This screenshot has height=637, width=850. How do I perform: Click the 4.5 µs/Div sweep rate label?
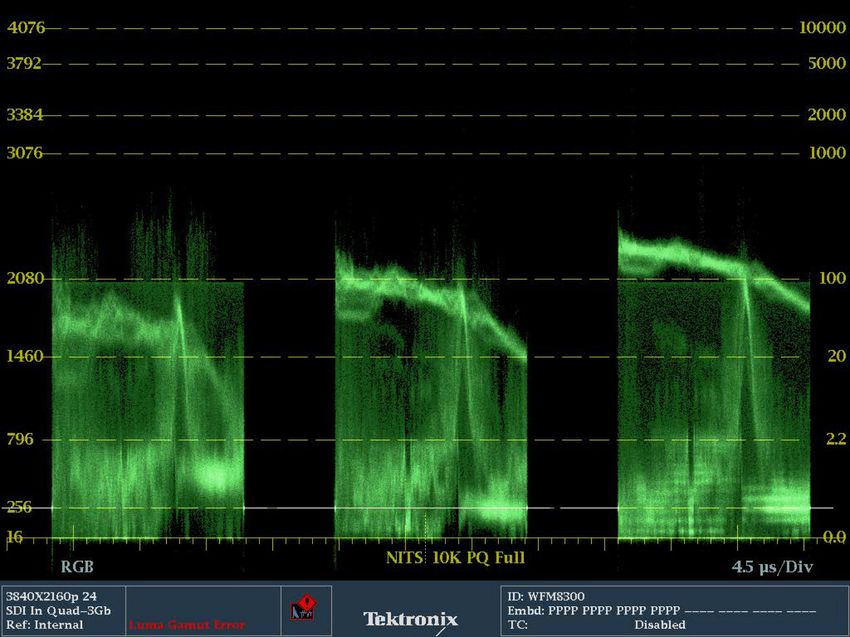tap(772, 567)
